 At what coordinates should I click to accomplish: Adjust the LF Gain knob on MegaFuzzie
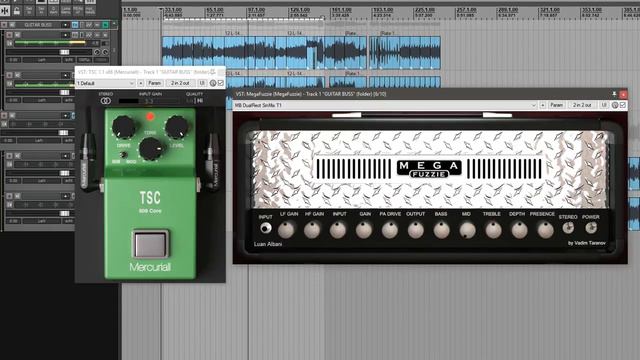click(x=287, y=230)
